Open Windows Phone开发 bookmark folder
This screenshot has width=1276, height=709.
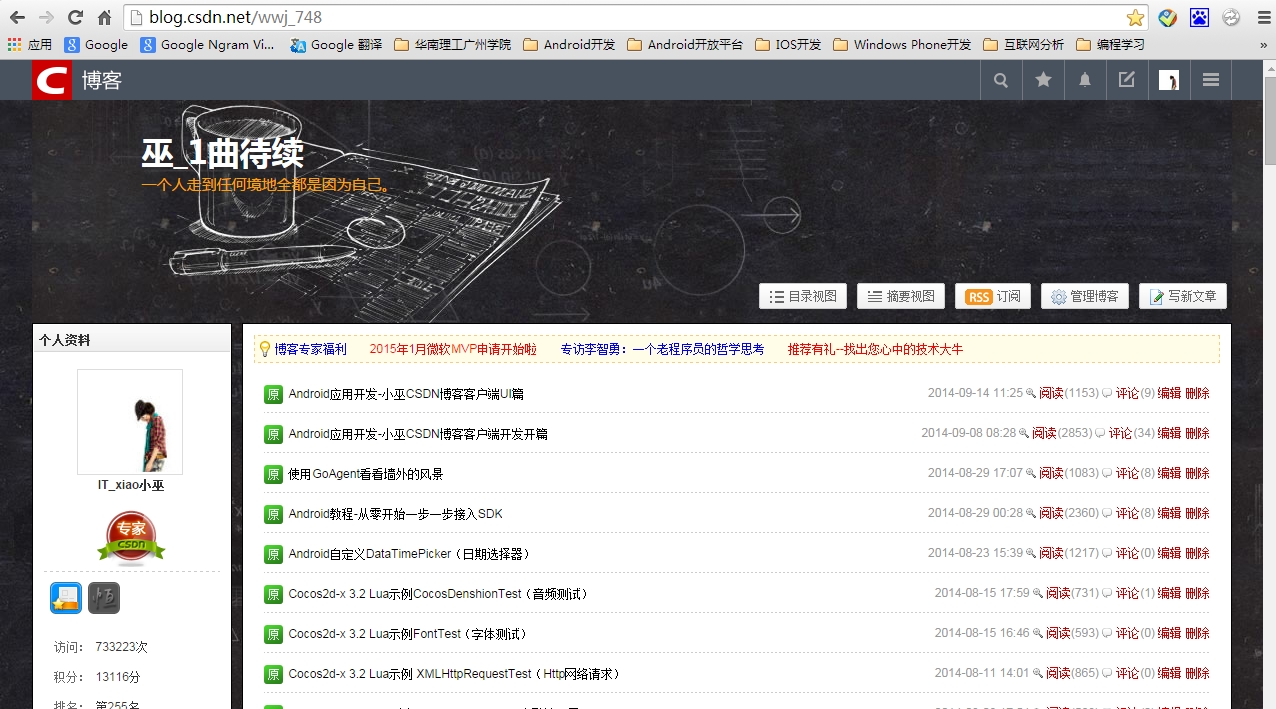coord(902,45)
